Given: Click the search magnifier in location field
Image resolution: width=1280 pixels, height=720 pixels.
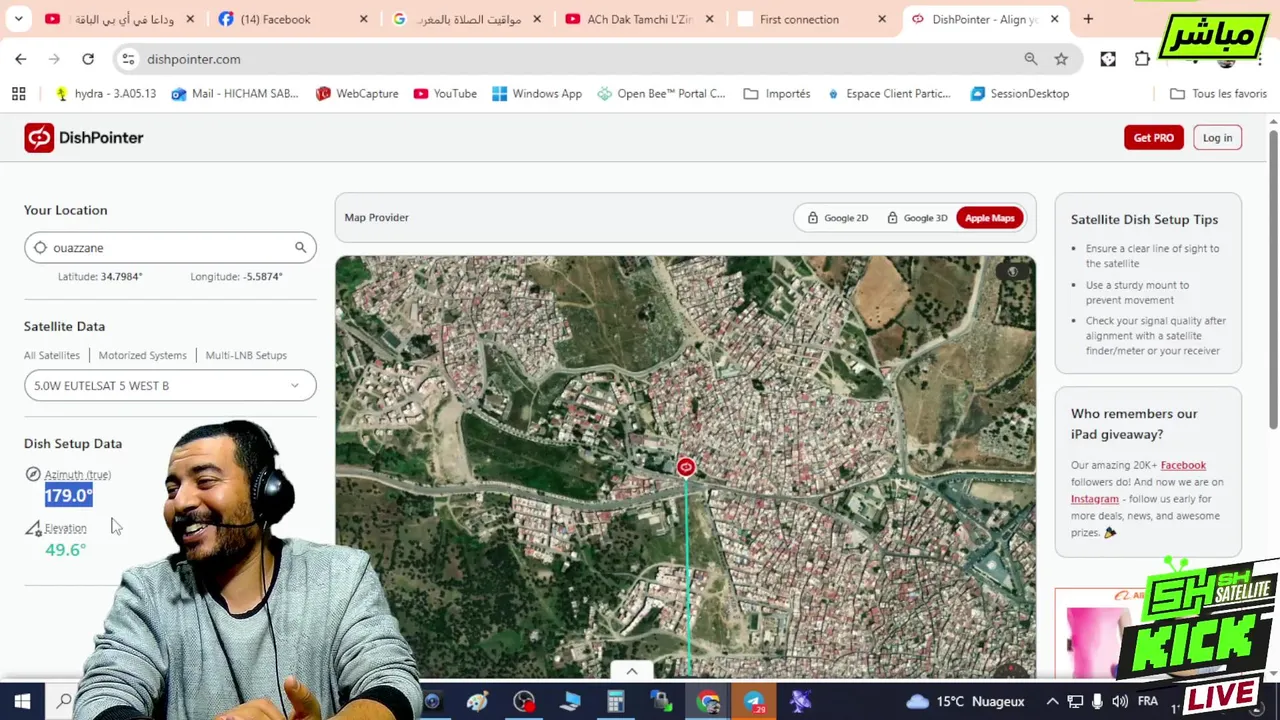Looking at the screenshot, I should (300, 247).
